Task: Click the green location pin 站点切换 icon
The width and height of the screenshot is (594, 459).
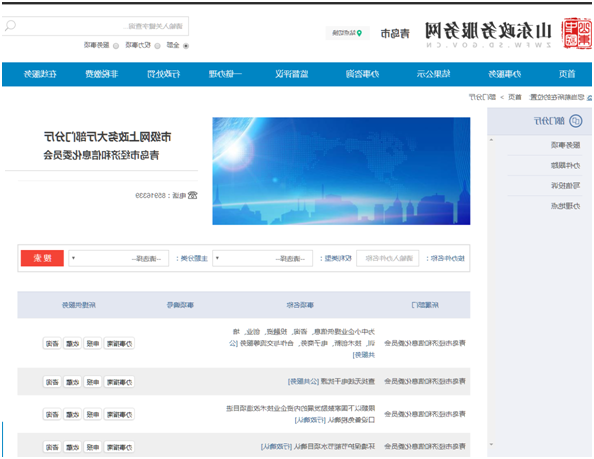Action: [x=359, y=33]
